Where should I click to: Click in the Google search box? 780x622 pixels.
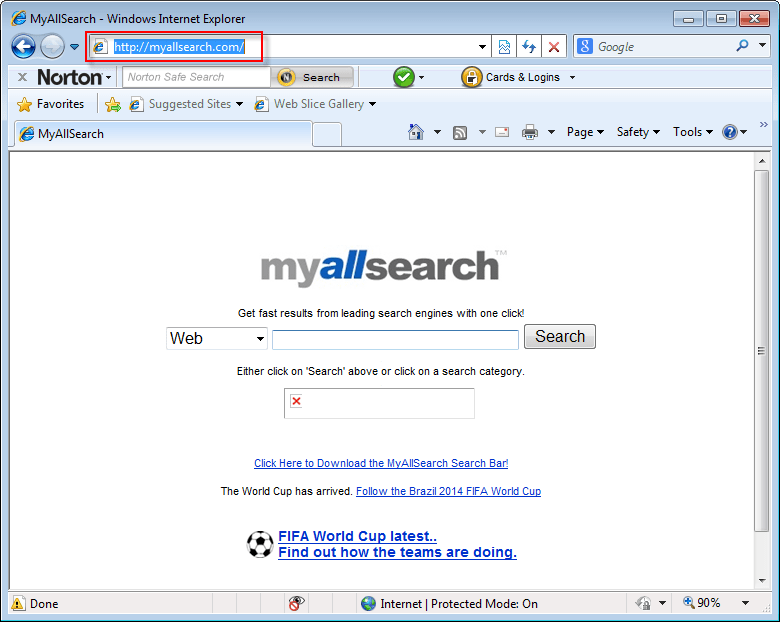(662, 47)
